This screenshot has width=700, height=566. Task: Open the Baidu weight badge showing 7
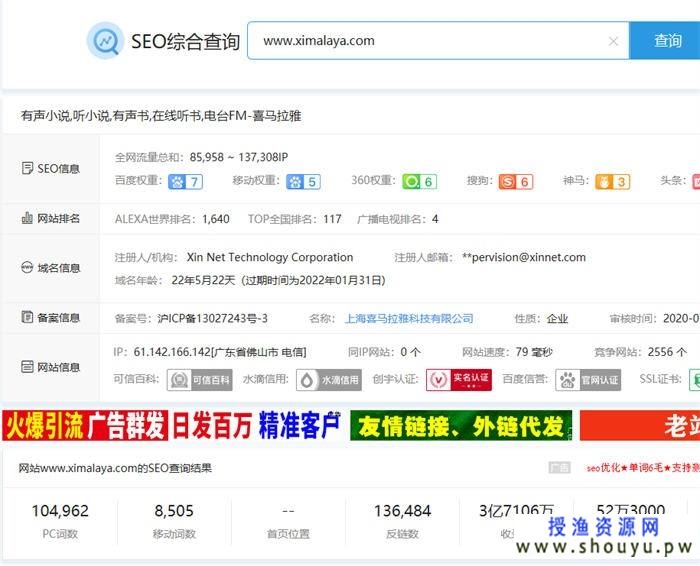pos(185,181)
